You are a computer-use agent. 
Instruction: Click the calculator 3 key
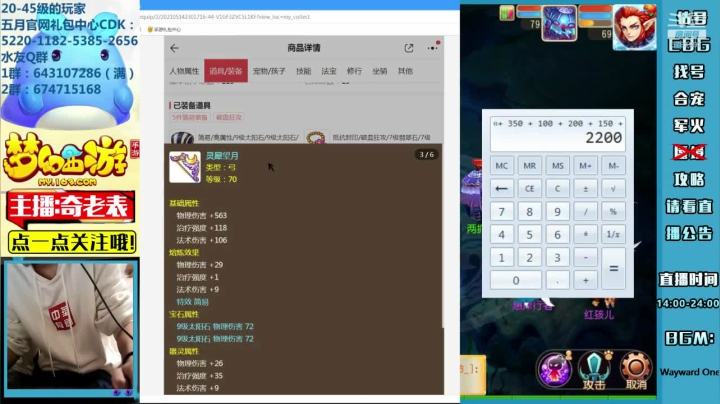[x=557, y=258]
